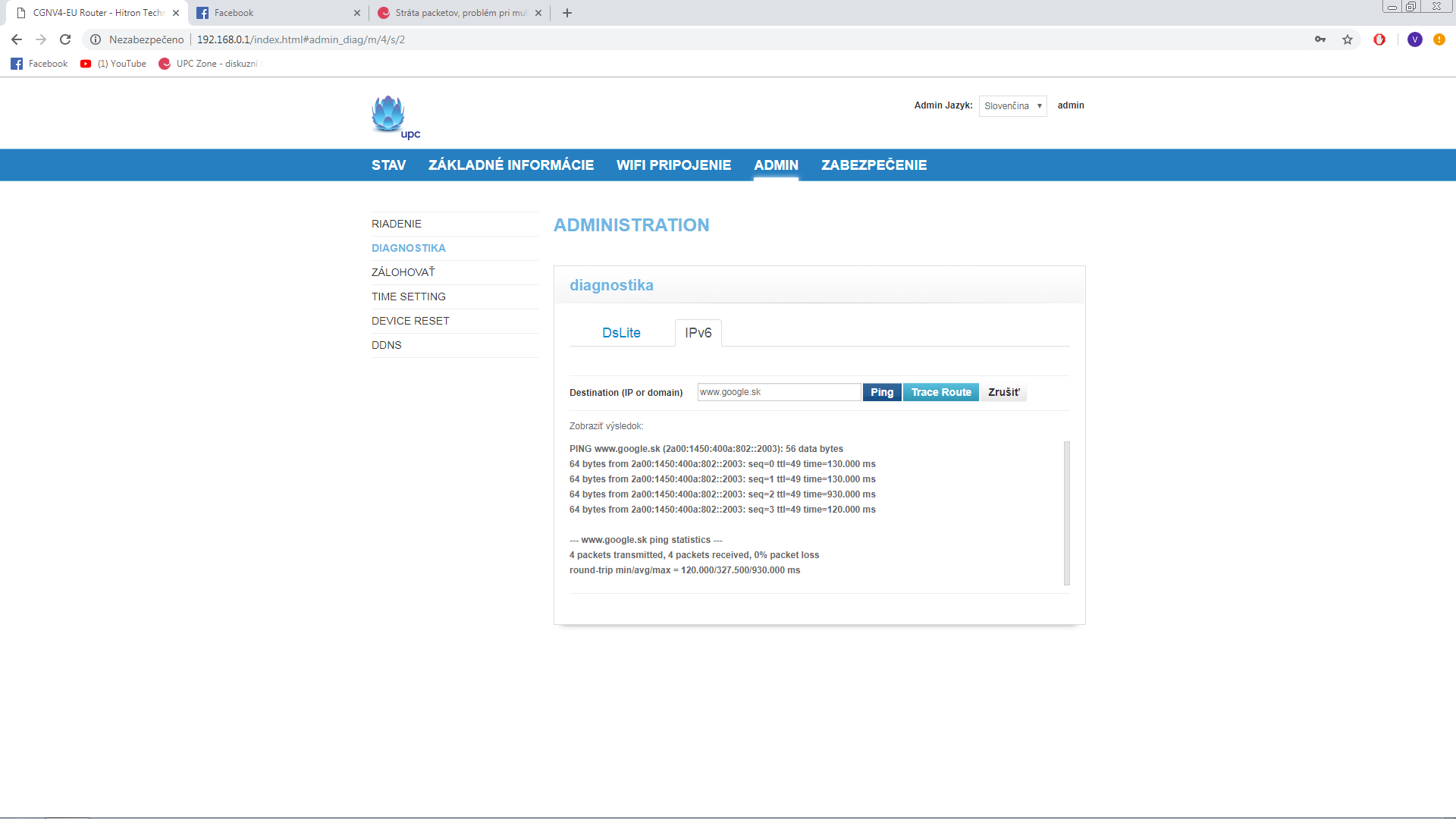Open the YouTube bookmark

tap(114, 64)
